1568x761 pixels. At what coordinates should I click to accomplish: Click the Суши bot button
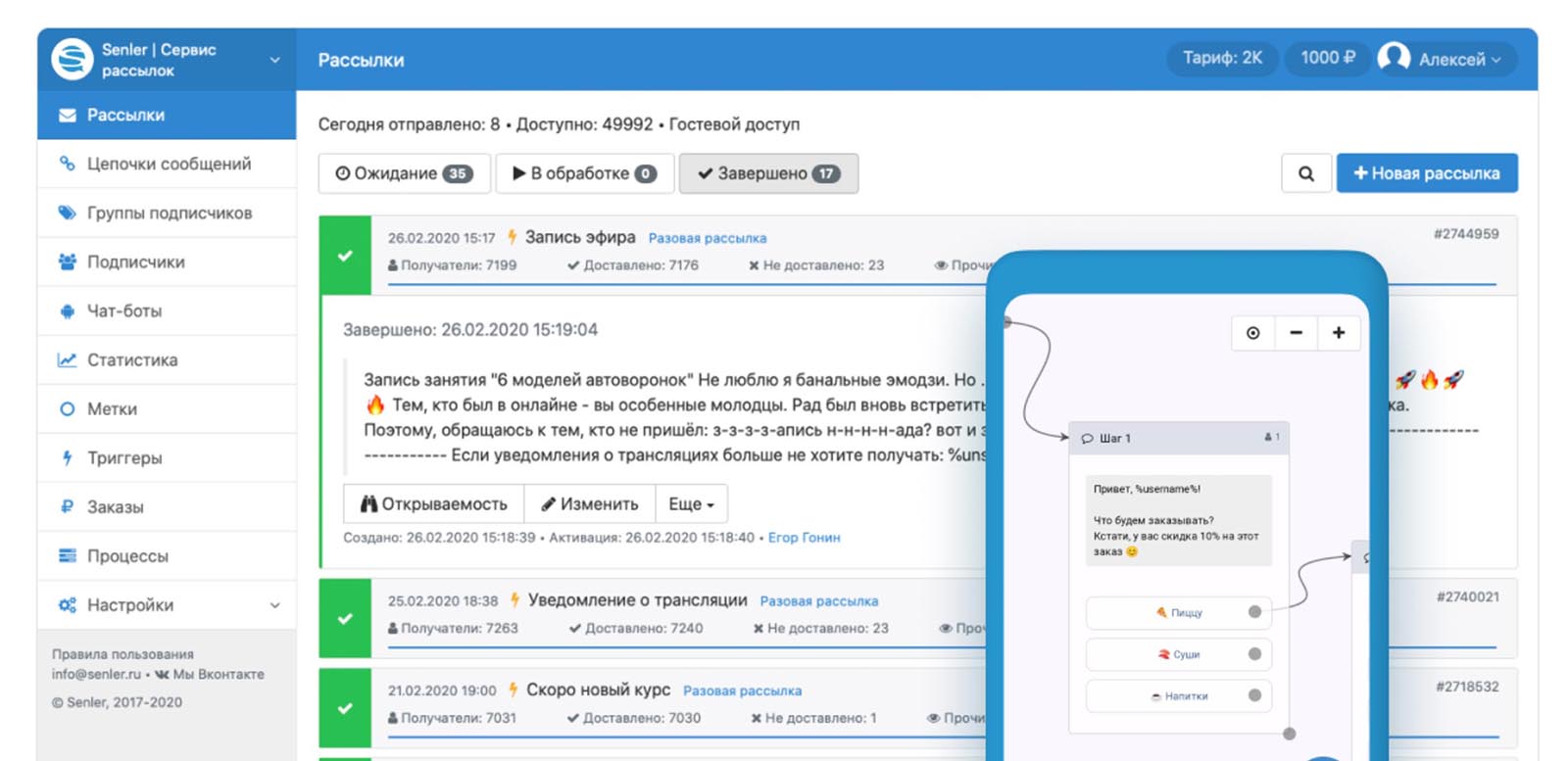(1179, 654)
